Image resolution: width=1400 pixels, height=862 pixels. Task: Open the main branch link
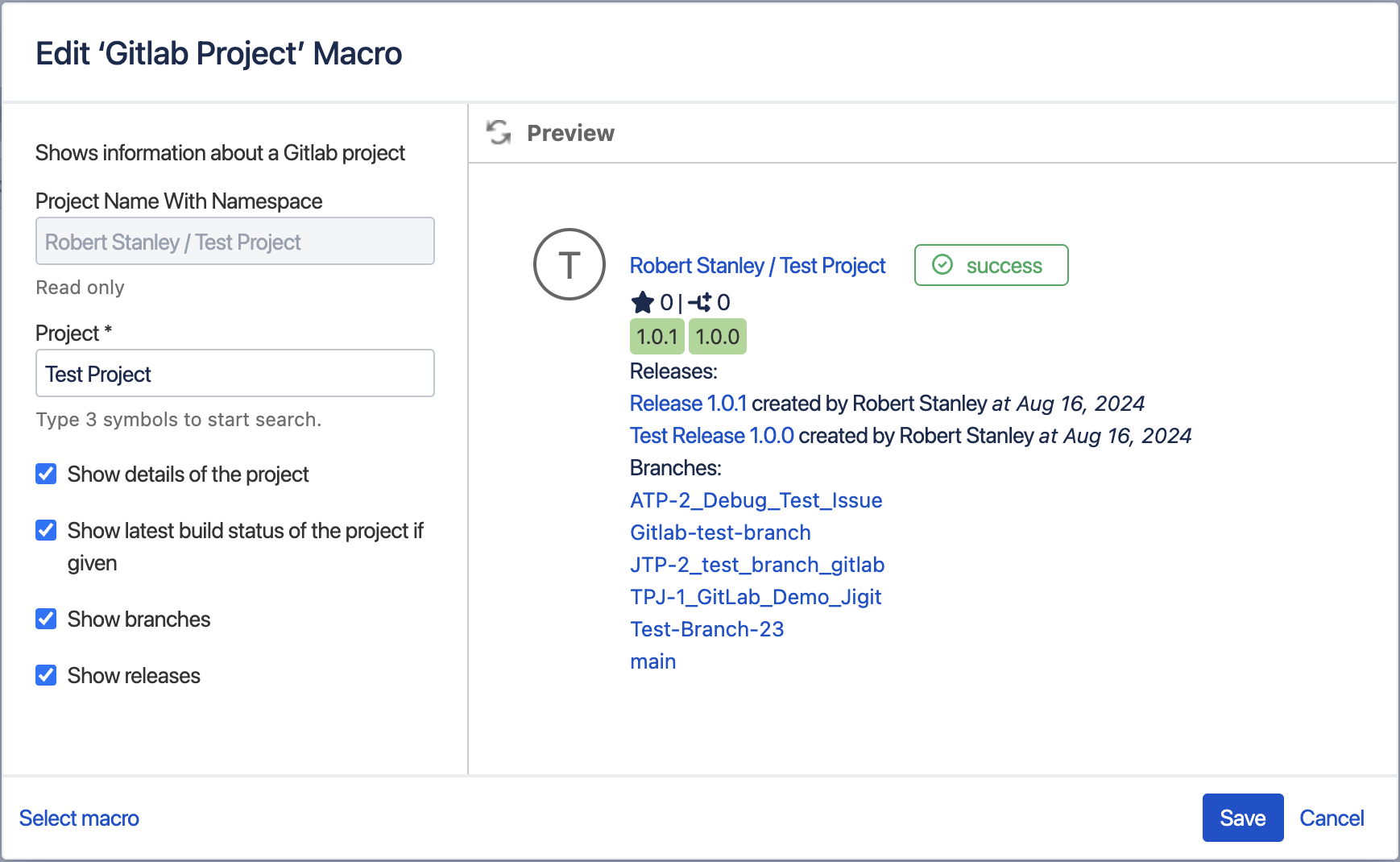[652, 661]
